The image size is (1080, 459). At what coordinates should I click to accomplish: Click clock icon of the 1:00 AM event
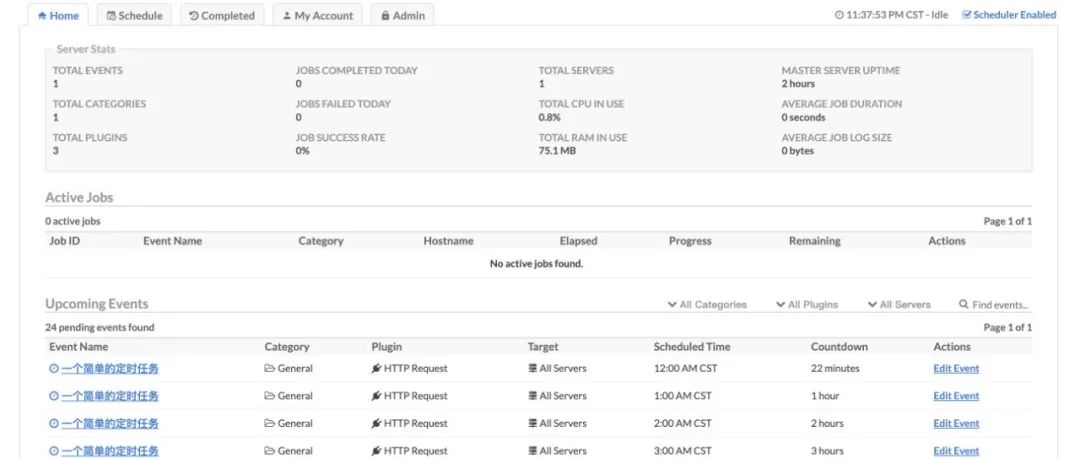tap(54, 396)
